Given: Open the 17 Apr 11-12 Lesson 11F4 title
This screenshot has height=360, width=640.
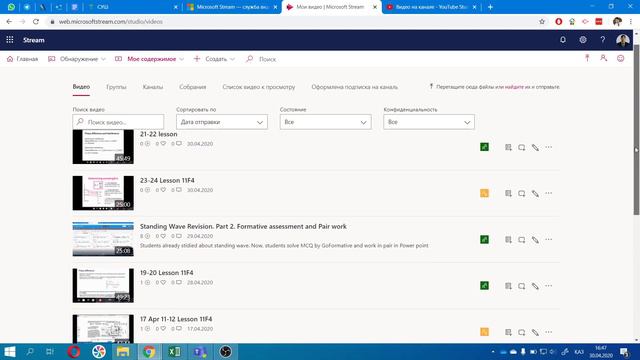Looking at the screenshot, I should 176,319.
